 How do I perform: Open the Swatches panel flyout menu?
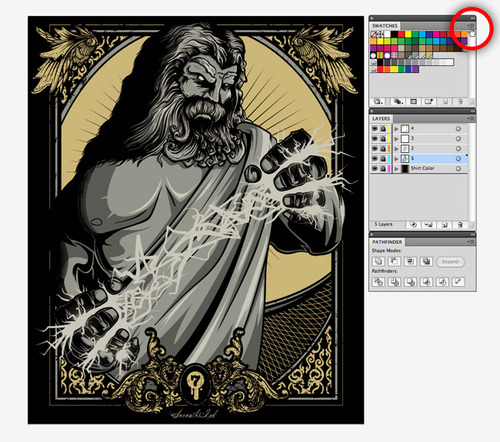[471, 26]
